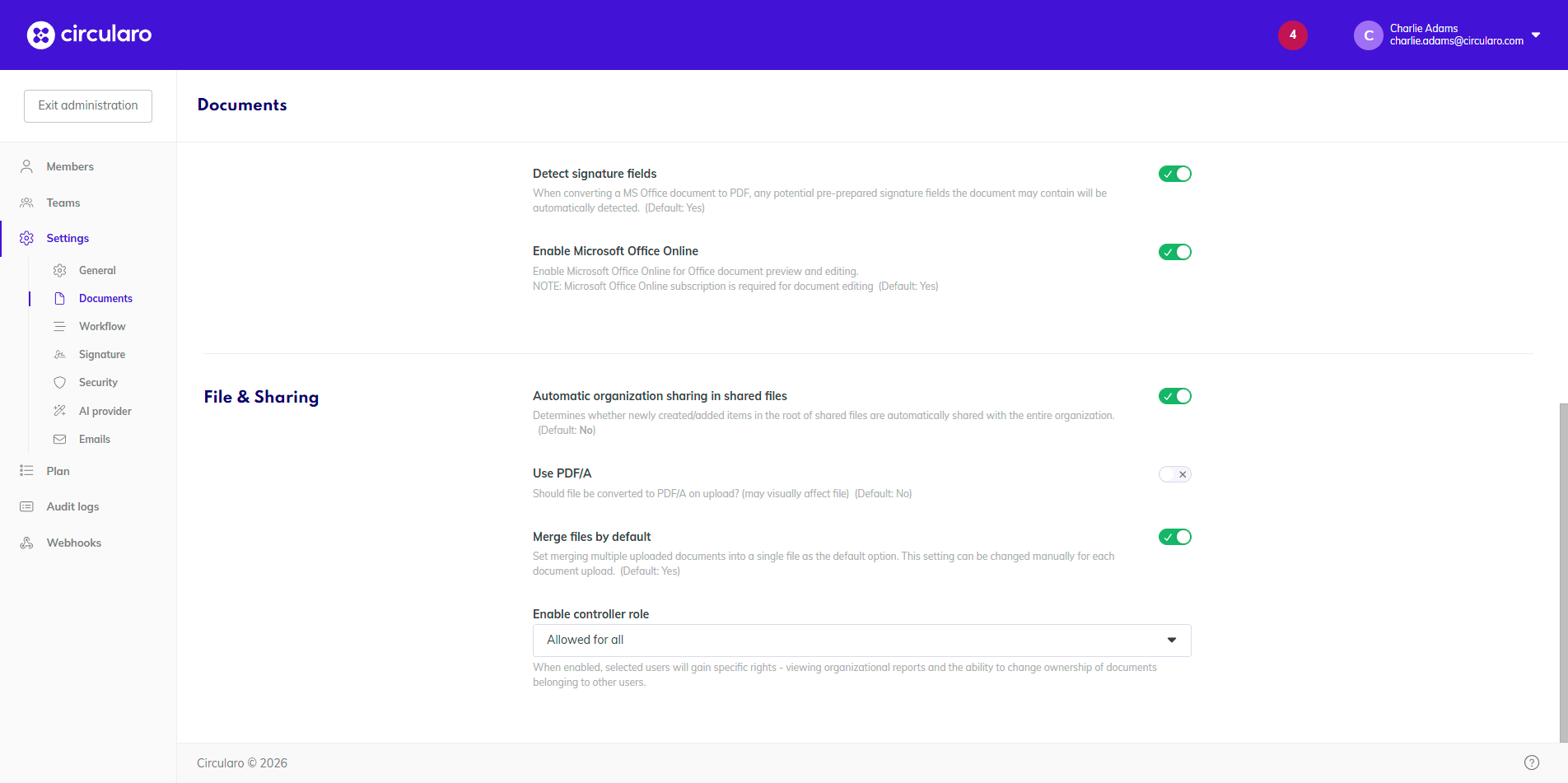Click the help question mark icon
Viewport: 1568px width, 783px height.
coord(1531,762)
